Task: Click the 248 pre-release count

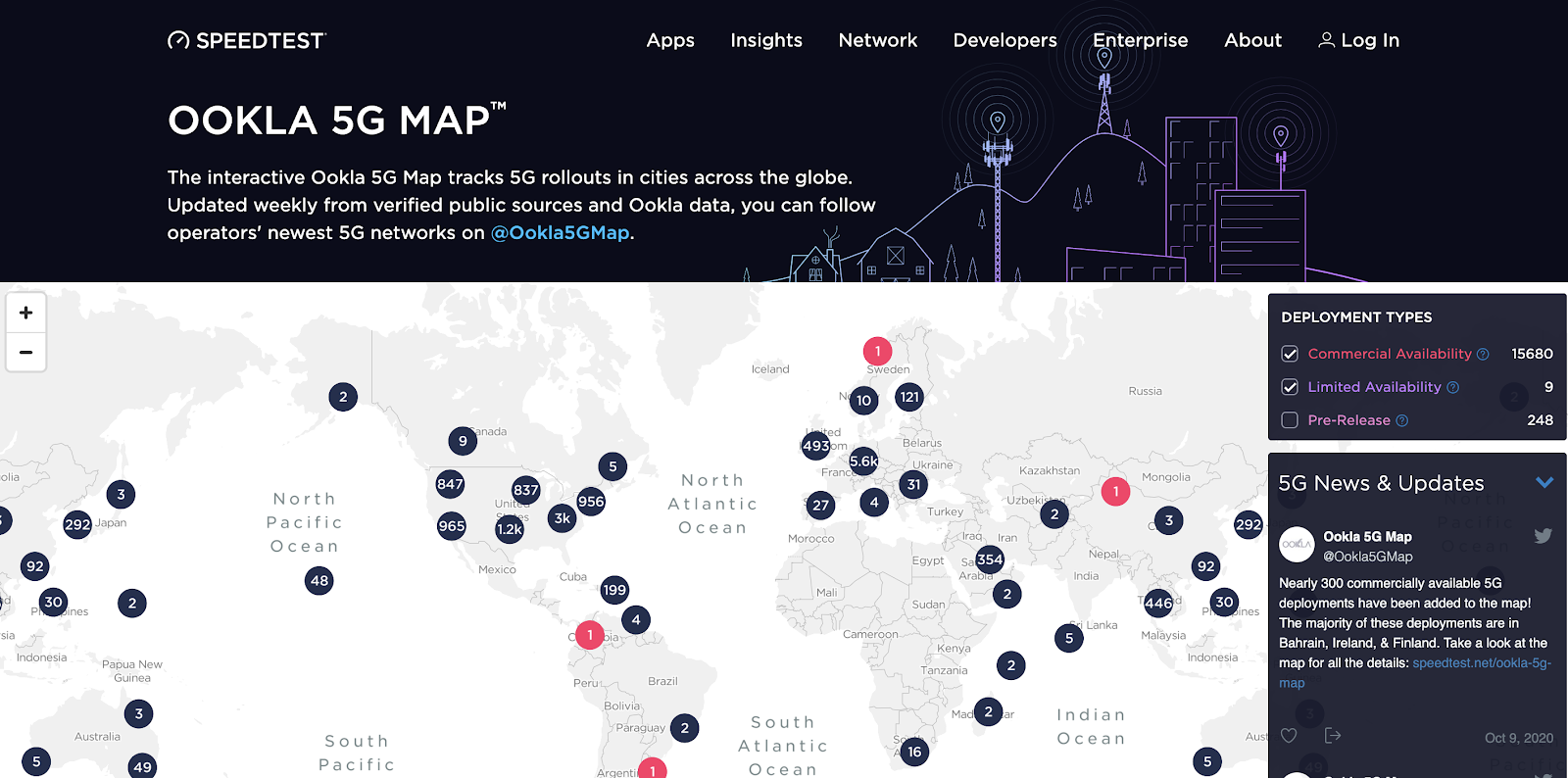Action: click(x=1540, y=420)
